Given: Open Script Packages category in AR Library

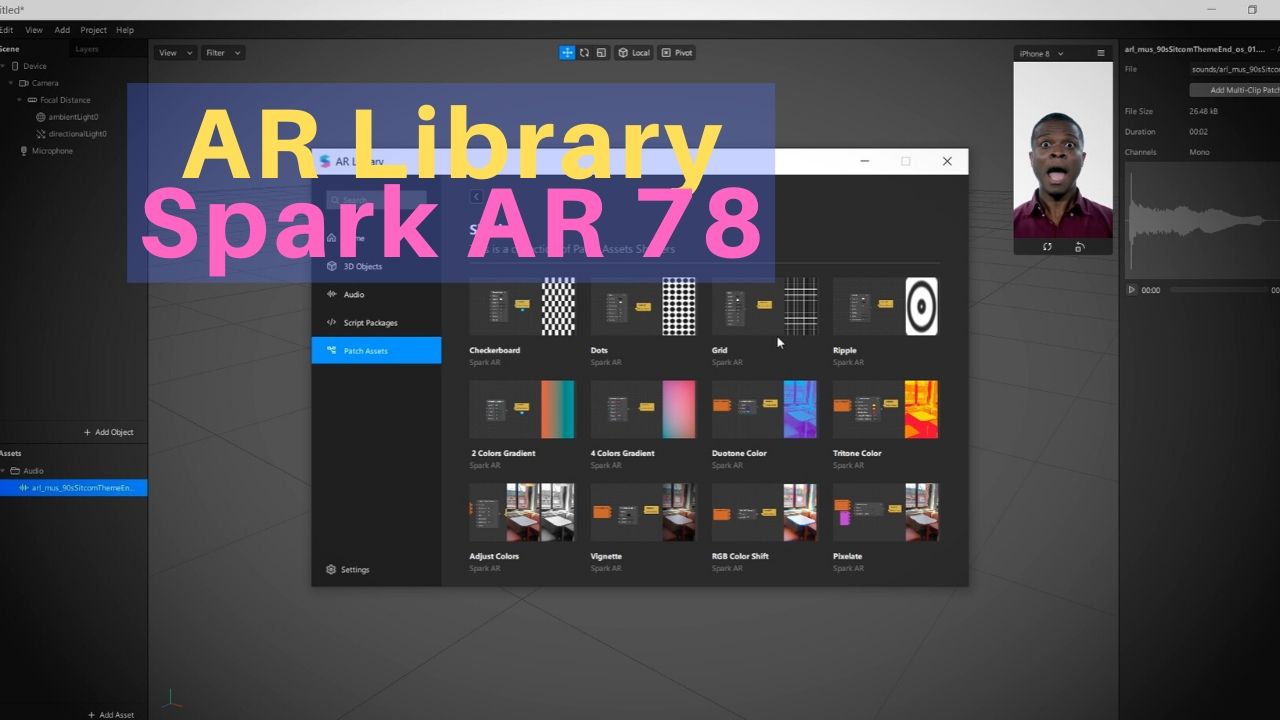Looking at the screenshot, I should pyautogui.click(x=376, y=323).
